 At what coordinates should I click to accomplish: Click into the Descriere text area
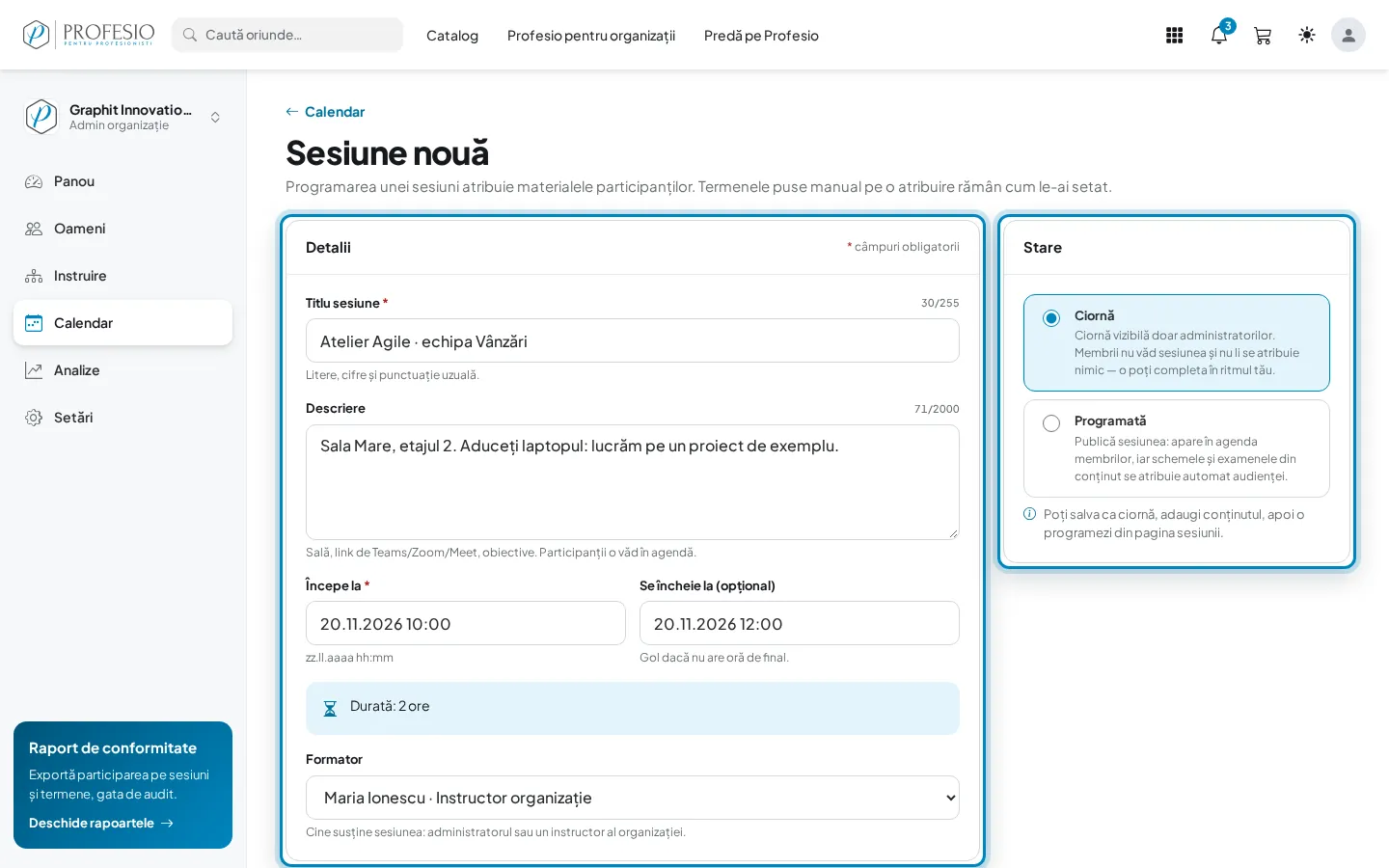[633, 482]
